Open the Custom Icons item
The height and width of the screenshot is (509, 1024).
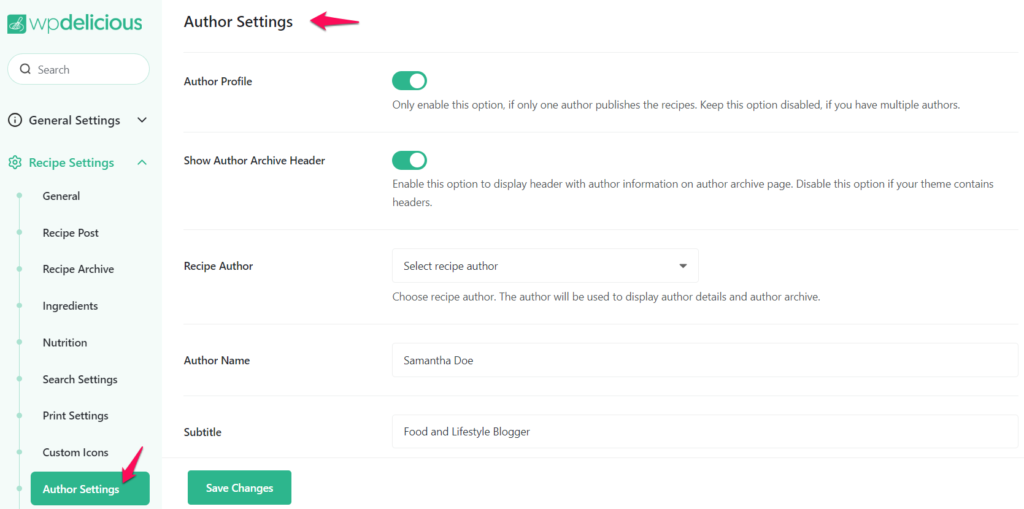pos(76,452)
